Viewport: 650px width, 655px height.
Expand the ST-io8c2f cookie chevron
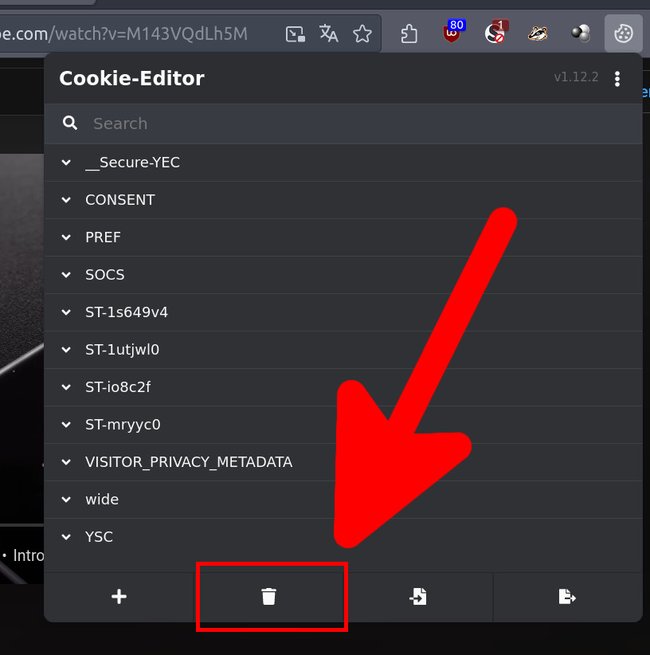pyautogui.click(x=66, y=387)
